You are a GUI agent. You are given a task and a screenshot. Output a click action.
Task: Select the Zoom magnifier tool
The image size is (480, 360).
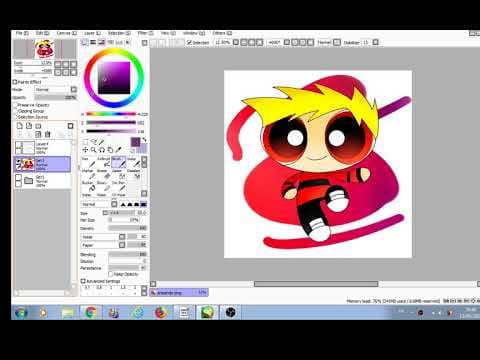tap(94, 150)
